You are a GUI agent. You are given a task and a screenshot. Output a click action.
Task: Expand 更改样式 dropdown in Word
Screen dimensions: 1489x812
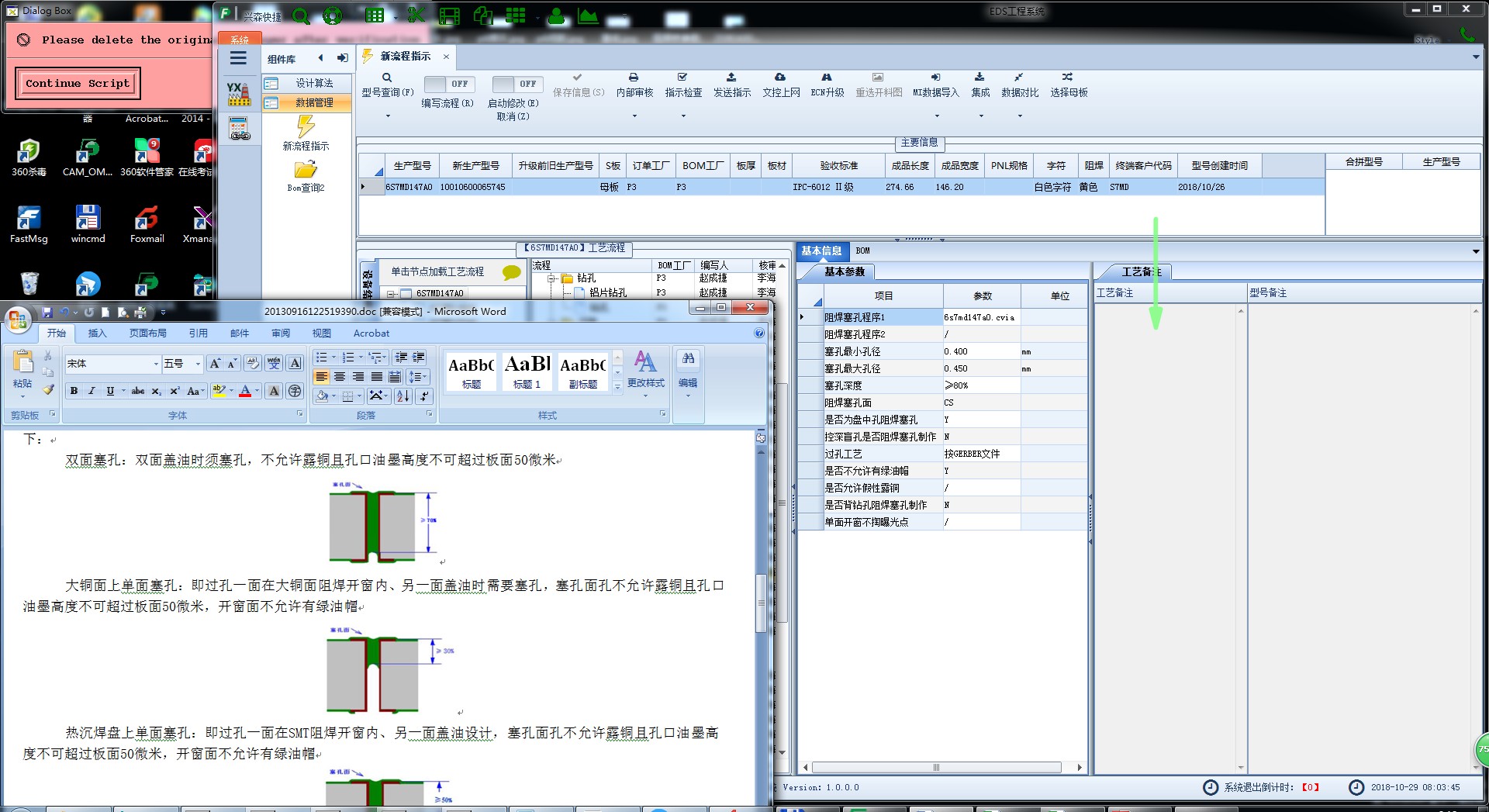[646, 396]
